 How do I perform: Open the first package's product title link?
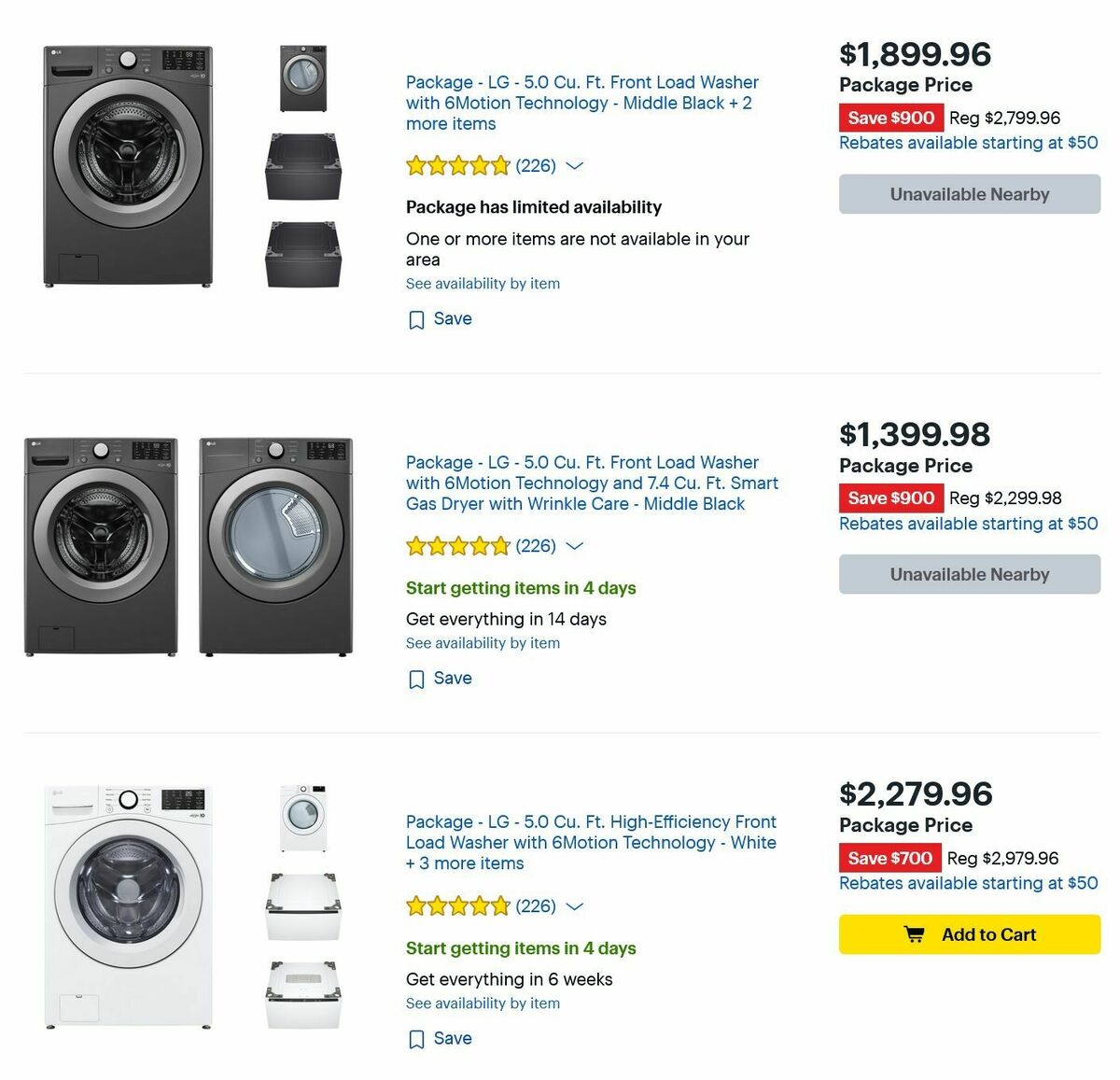click(581, 103)
